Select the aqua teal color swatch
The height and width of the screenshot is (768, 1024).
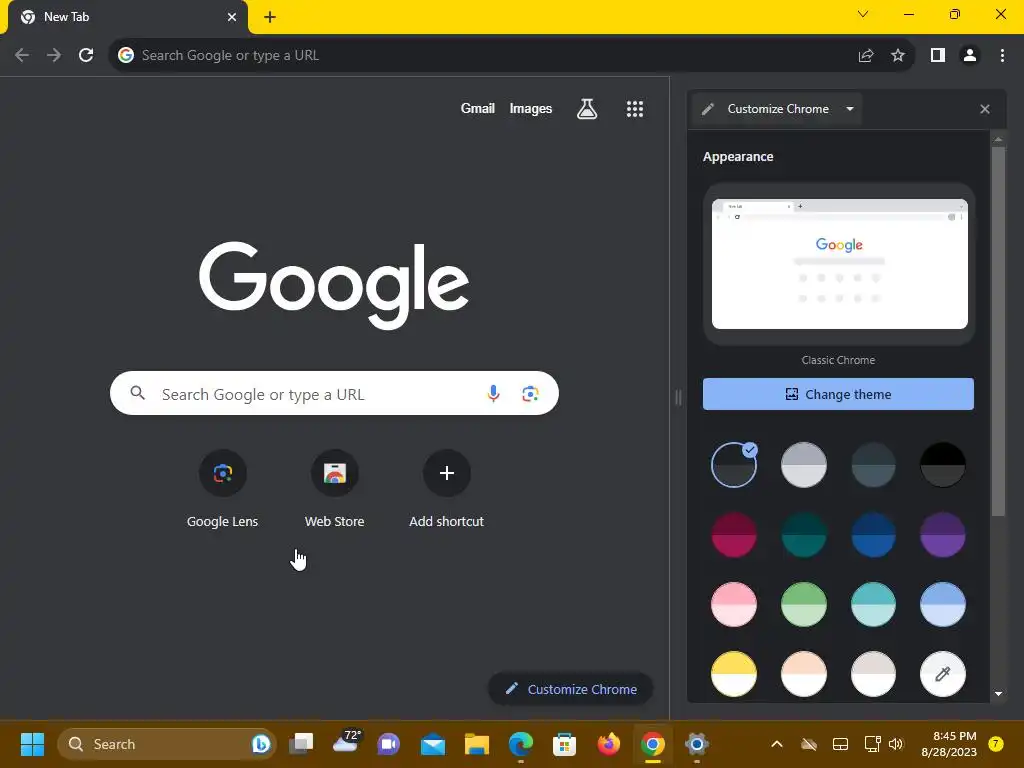[873, 604]
